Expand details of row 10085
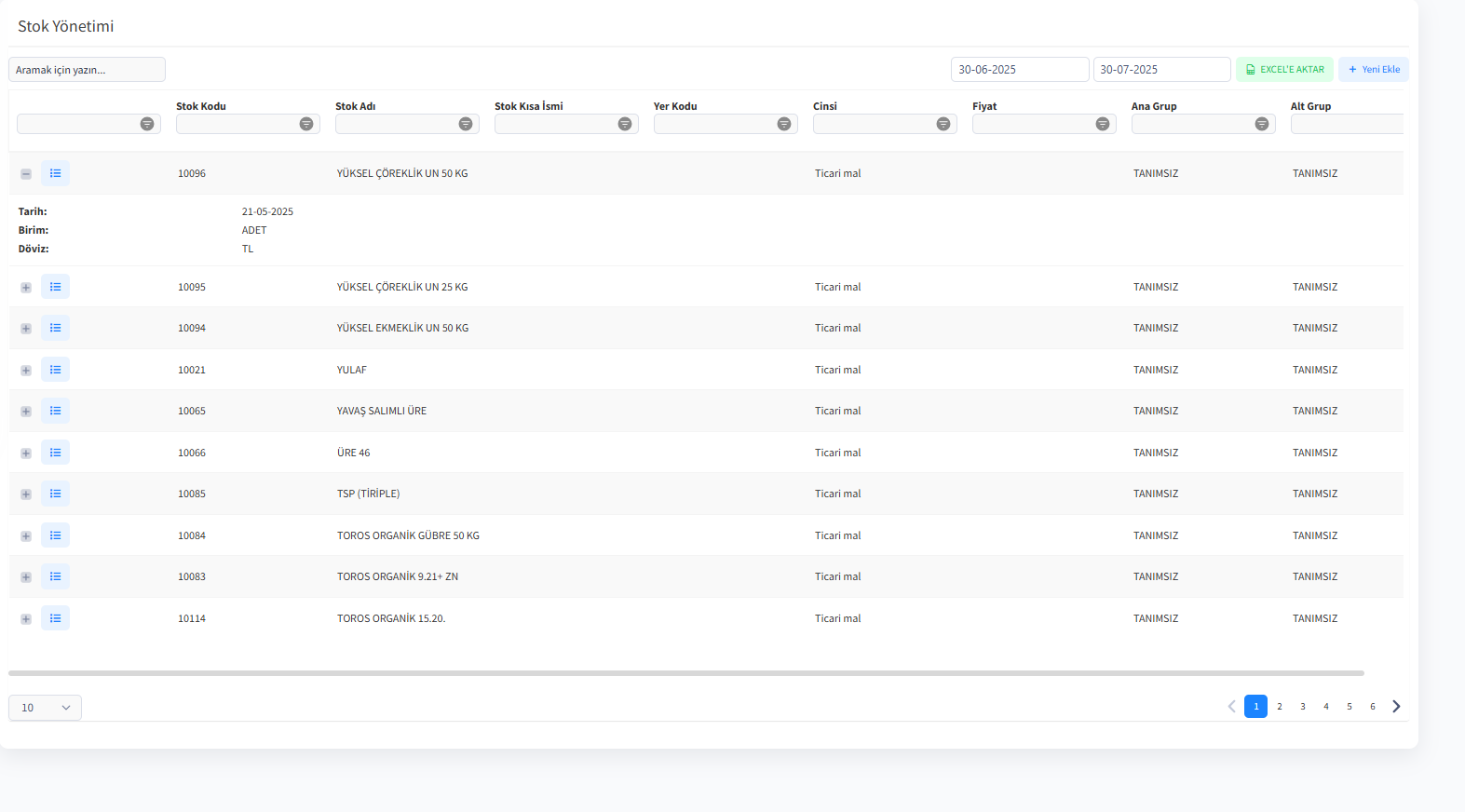 coord(26,494)
